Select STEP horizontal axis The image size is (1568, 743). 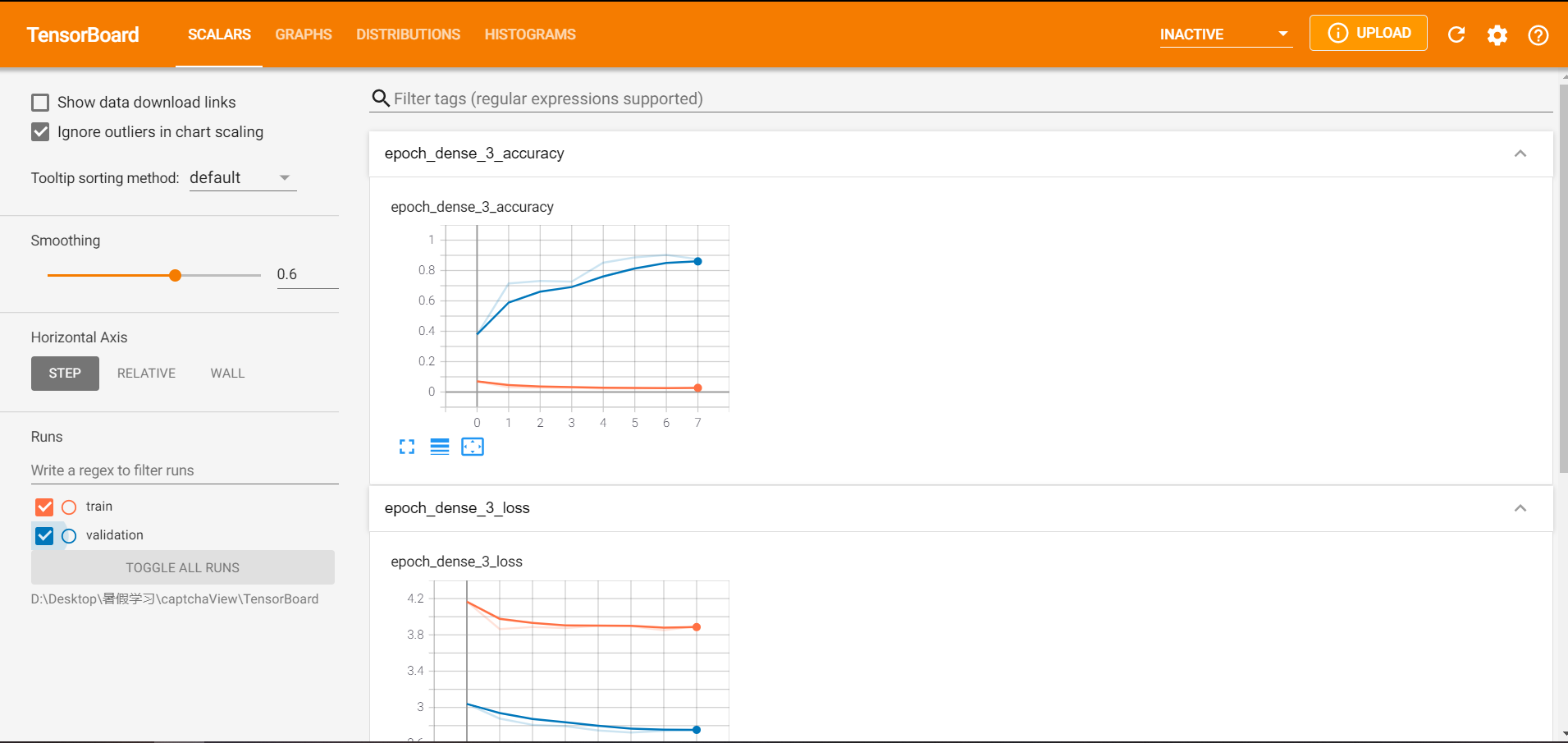[65, 374]
